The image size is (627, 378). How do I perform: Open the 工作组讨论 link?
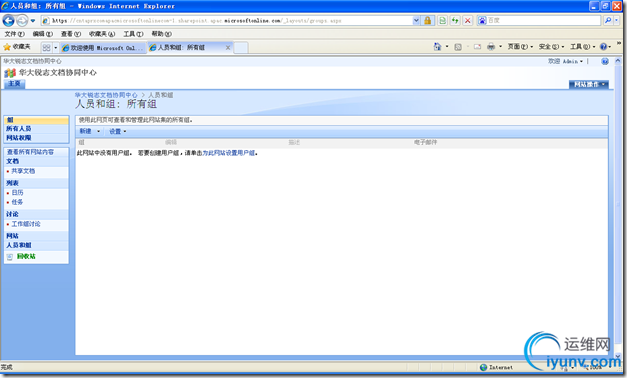click(26, 224)
